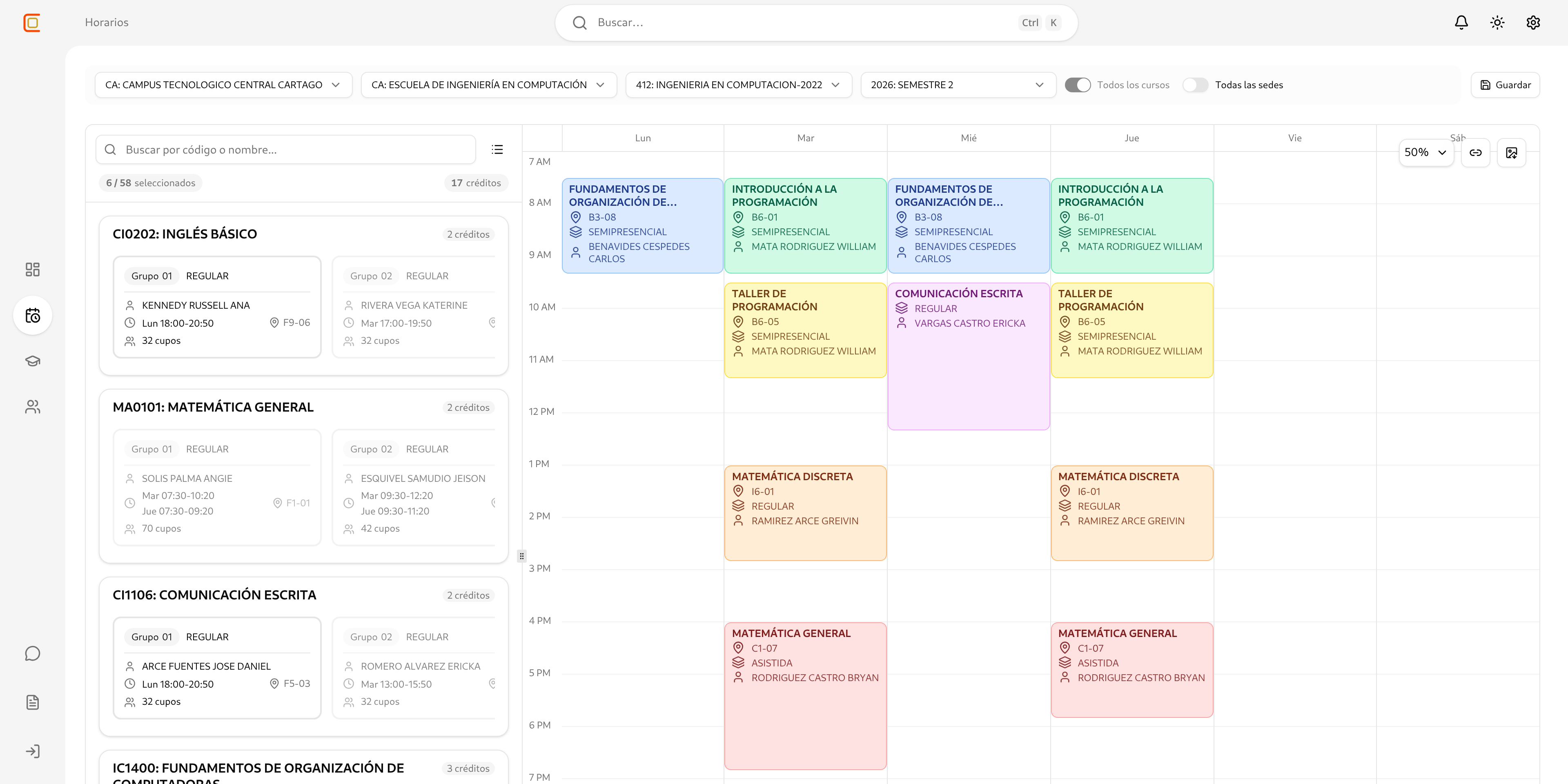Click the search magnifier icon in top bar
The height and width of the screenshot is (784, 1568).
579,22
